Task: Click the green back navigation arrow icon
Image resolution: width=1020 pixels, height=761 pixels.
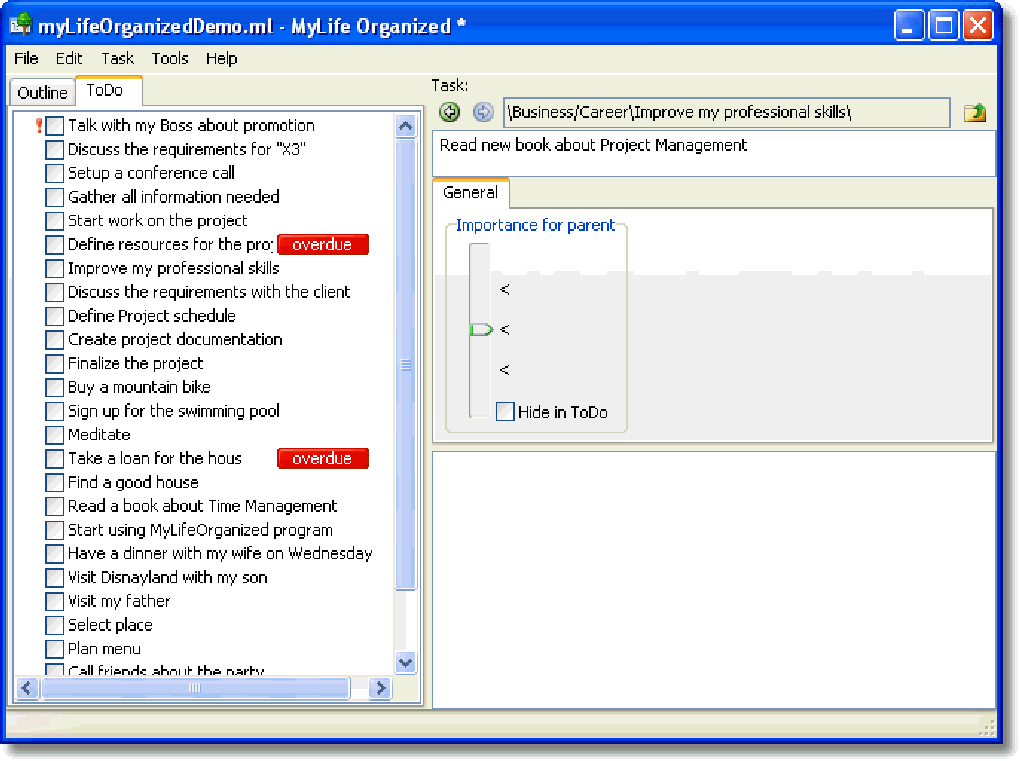Action: pos(449,113)
